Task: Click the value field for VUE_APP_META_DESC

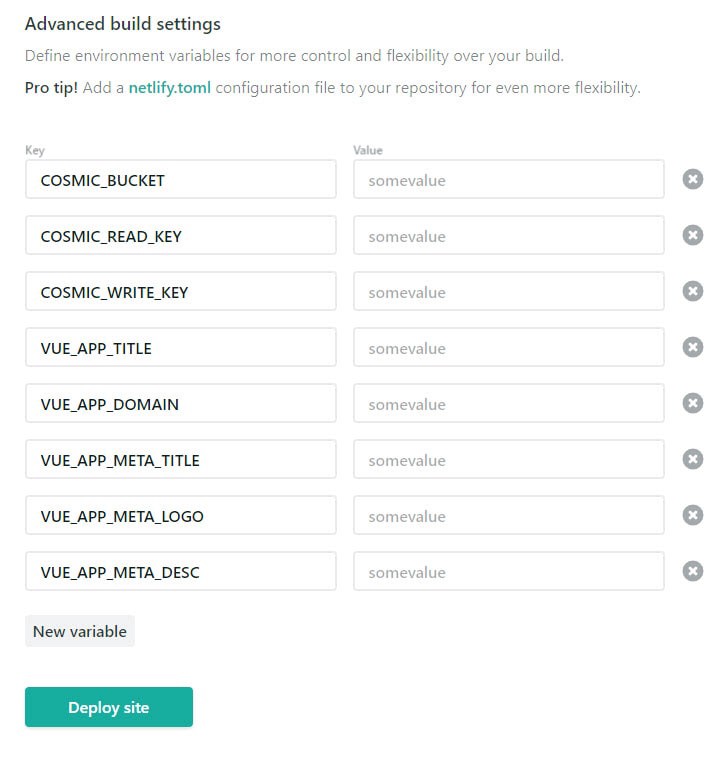Action: pos(508,572)
